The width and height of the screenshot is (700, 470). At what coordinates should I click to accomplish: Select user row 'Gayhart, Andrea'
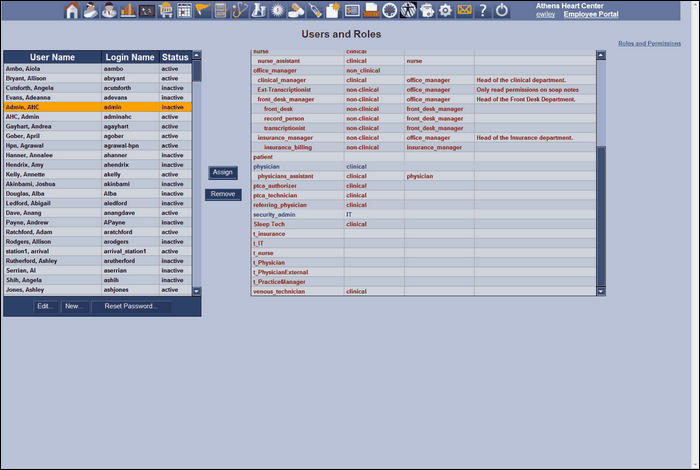98,126
